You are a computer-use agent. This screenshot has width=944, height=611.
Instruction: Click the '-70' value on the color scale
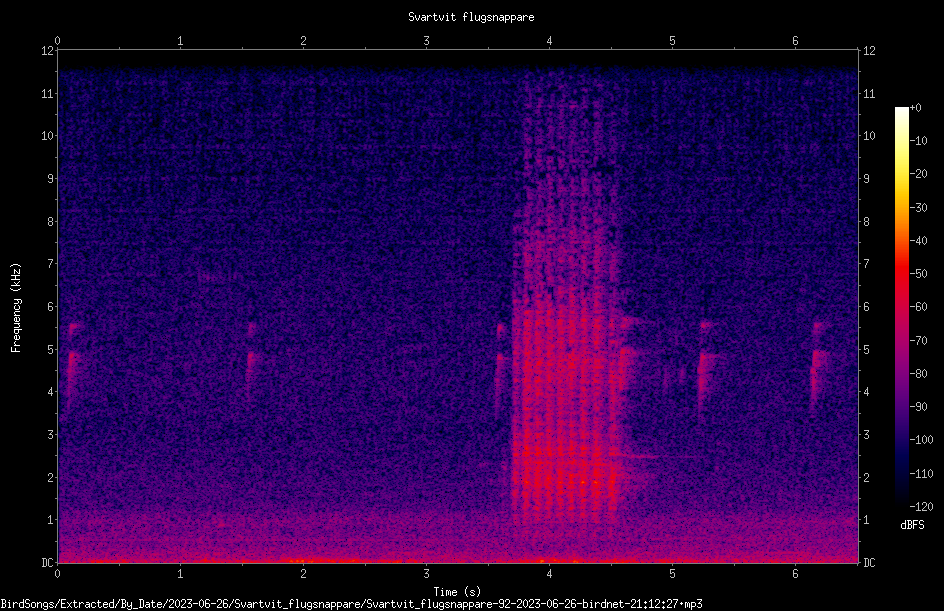tap(918, 341)
